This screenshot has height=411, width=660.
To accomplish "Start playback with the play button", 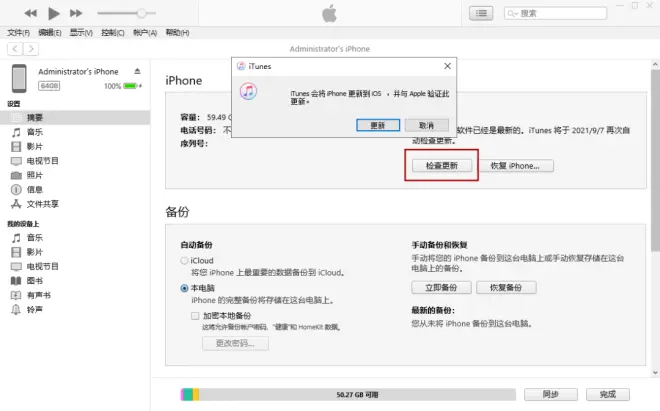I will [x=53, y=13].
